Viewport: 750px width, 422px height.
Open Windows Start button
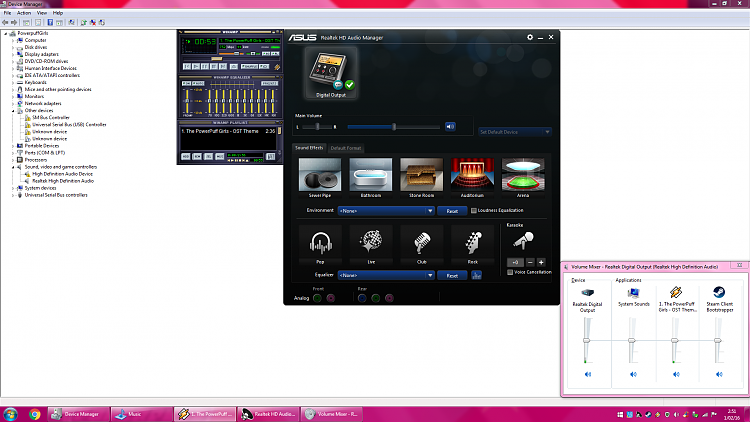(x=10, y=414)
